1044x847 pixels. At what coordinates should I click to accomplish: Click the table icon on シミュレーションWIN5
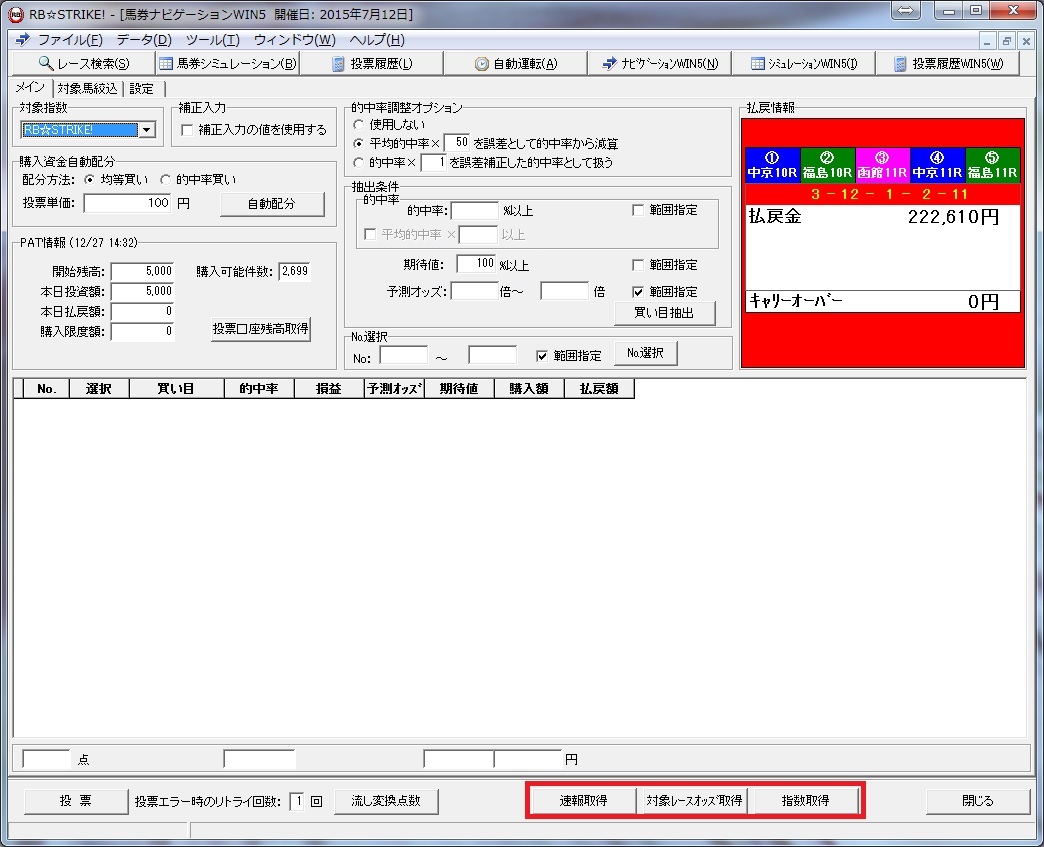point(758,64)
